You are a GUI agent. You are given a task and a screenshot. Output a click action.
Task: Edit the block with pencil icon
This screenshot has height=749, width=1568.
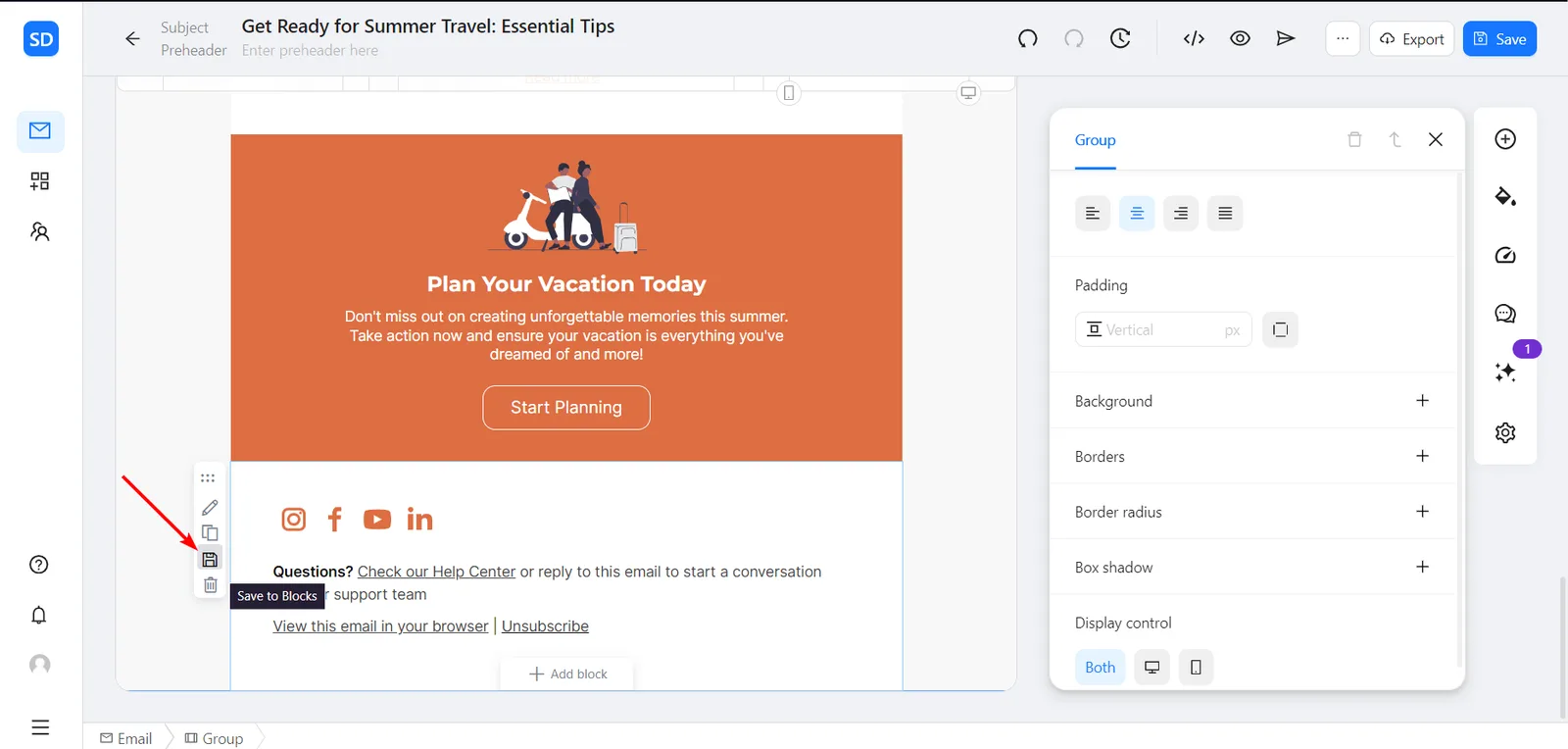[210, 507]
